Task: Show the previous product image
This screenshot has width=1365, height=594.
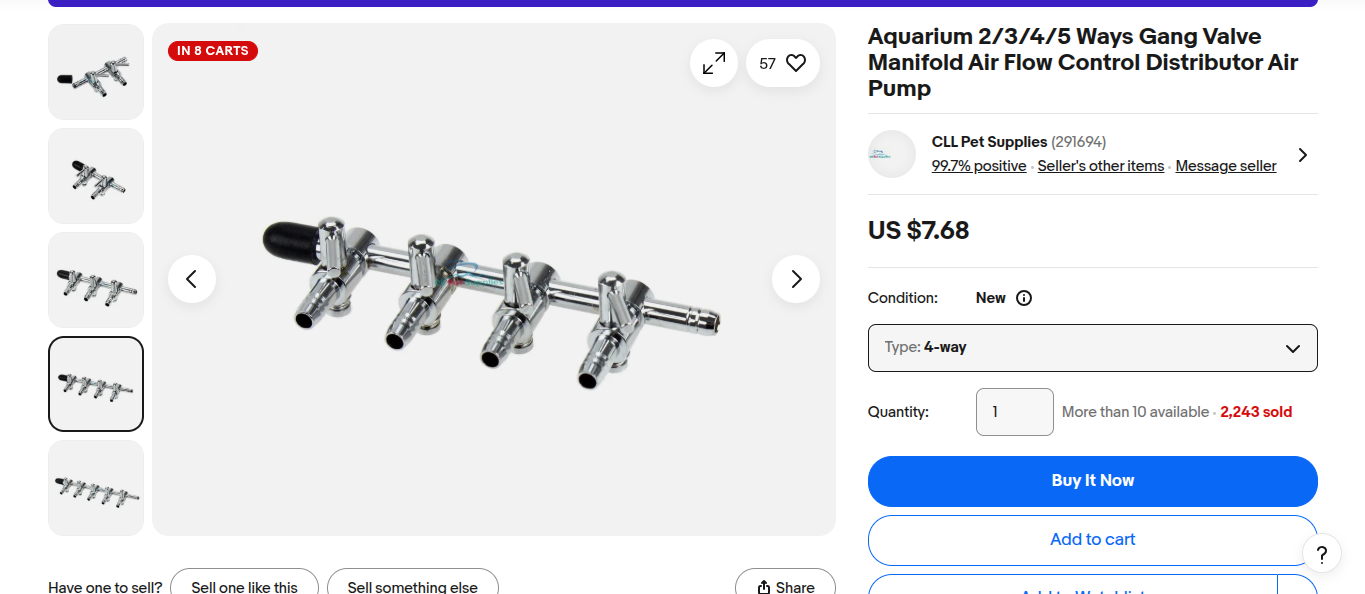Action: point(192,279)
